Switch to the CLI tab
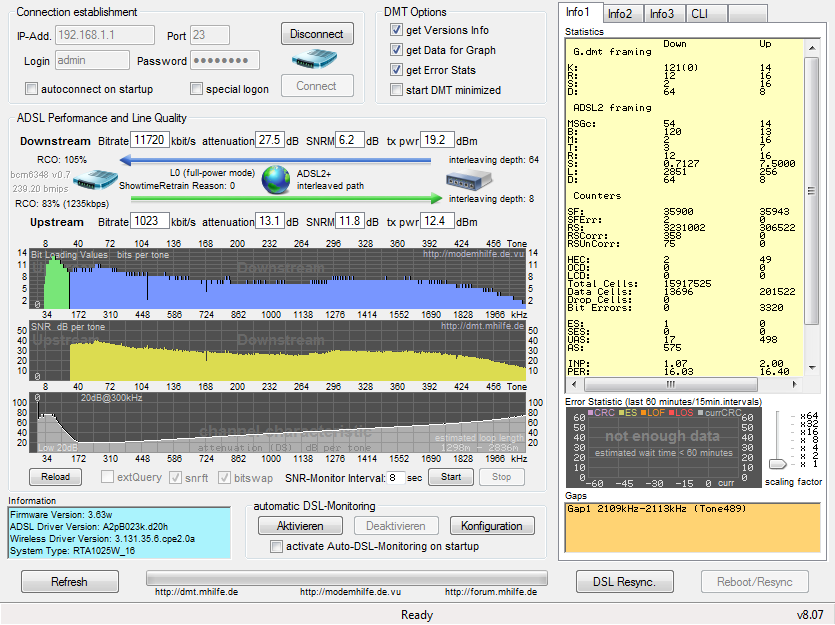Viewport: 835px width, 625px height. tap(706, 14)
